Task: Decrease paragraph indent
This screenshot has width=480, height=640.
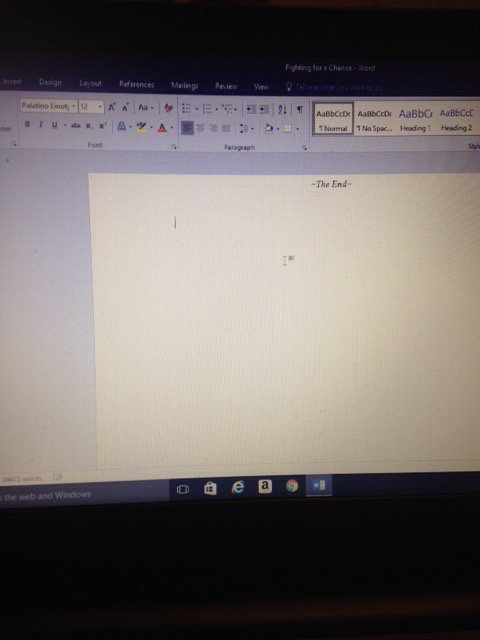Action: 251,109
